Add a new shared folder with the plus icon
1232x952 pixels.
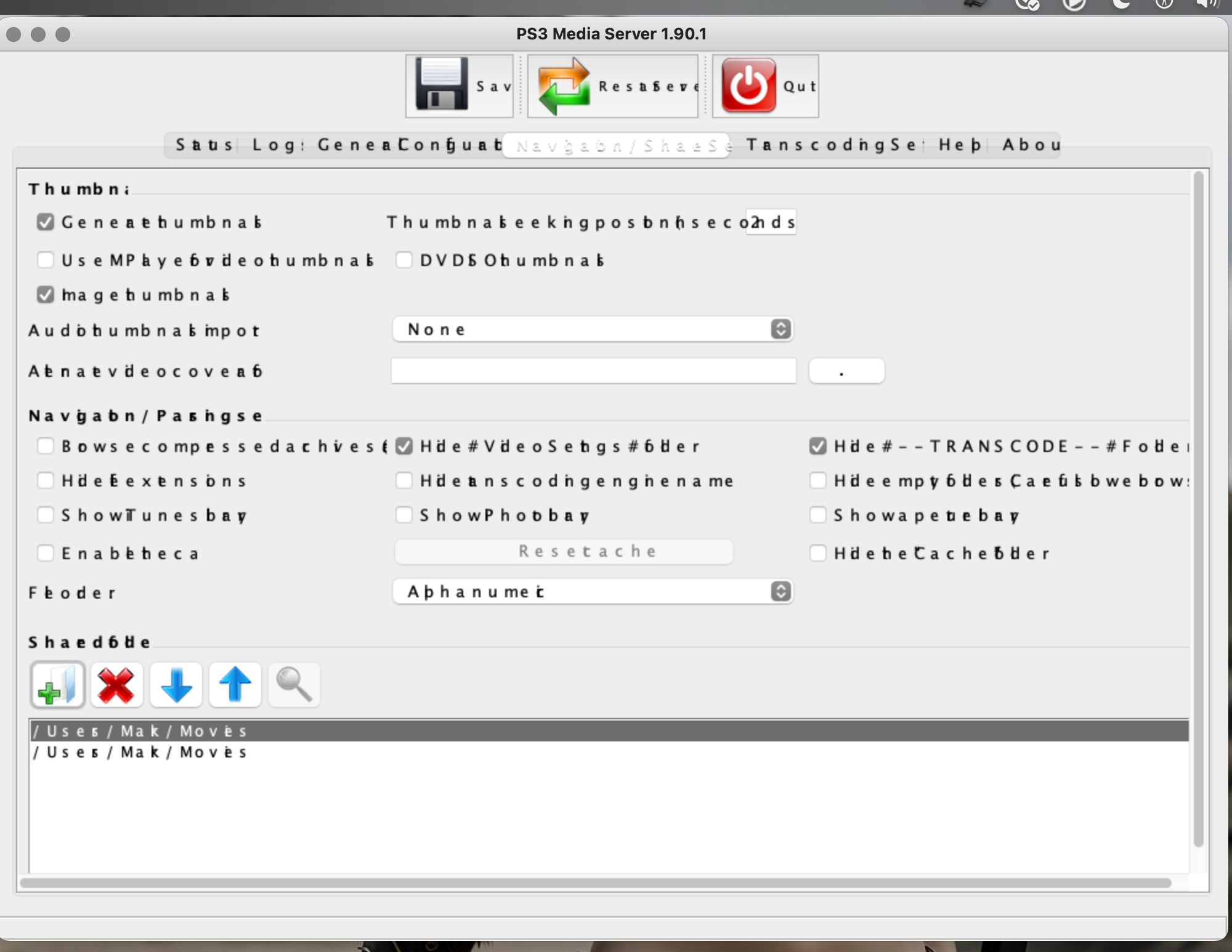tap(57, 685)
